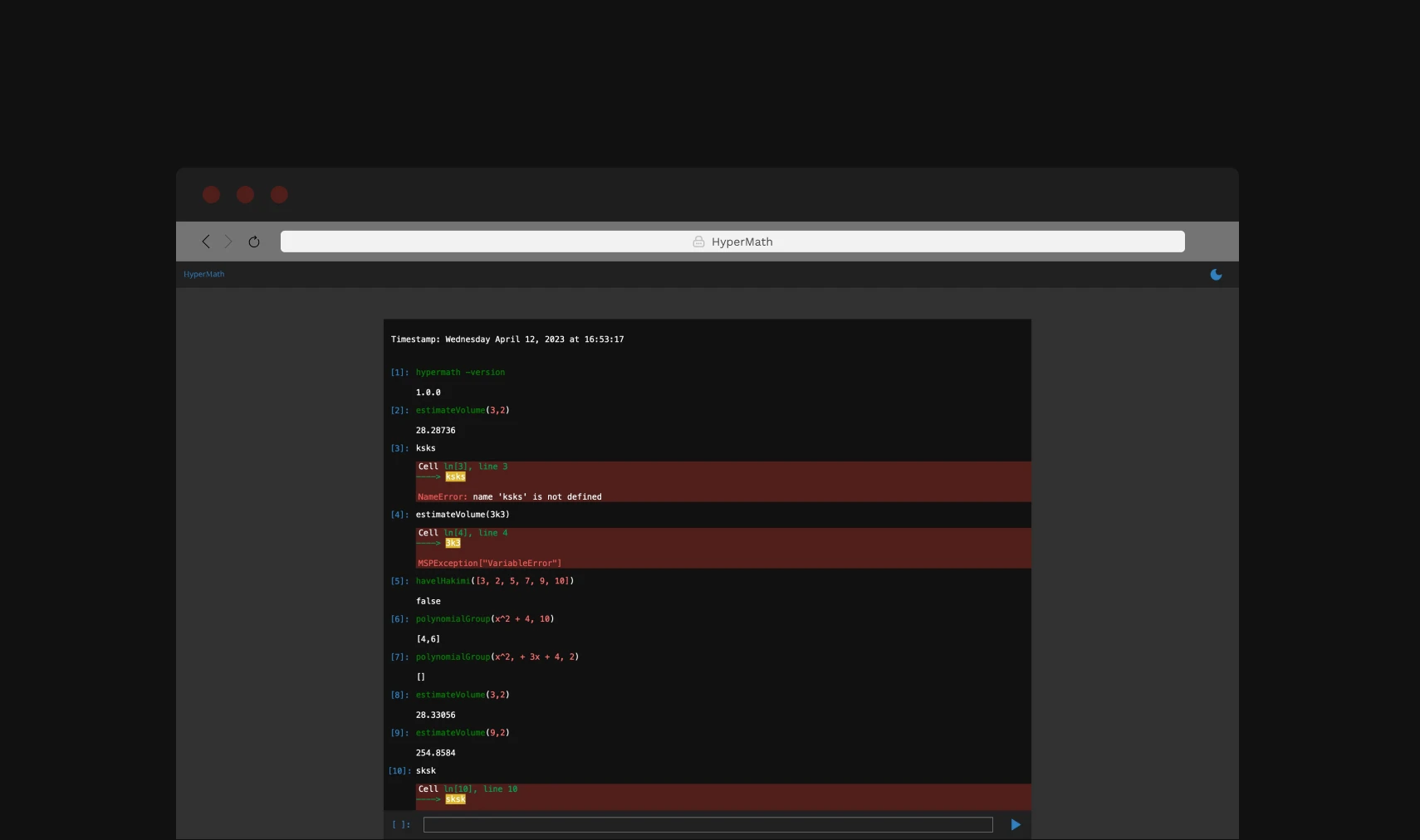
Task: Click the highlighted 3k3 token in traceback
Action: [453, 543]
